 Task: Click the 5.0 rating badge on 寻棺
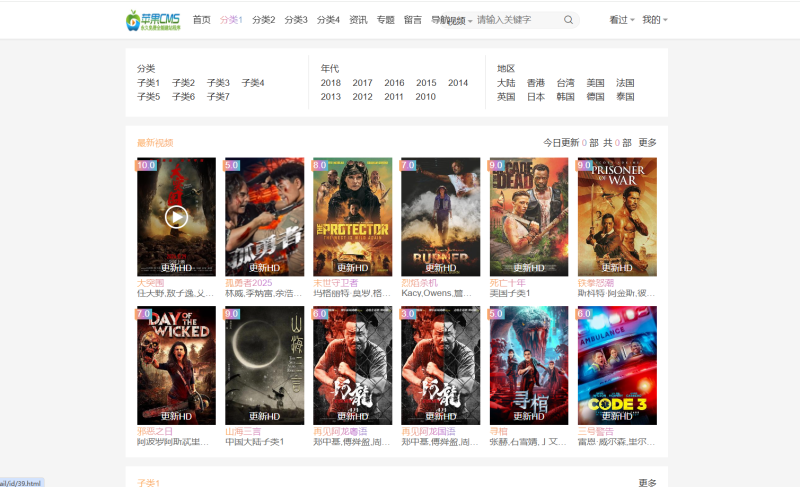498,313
